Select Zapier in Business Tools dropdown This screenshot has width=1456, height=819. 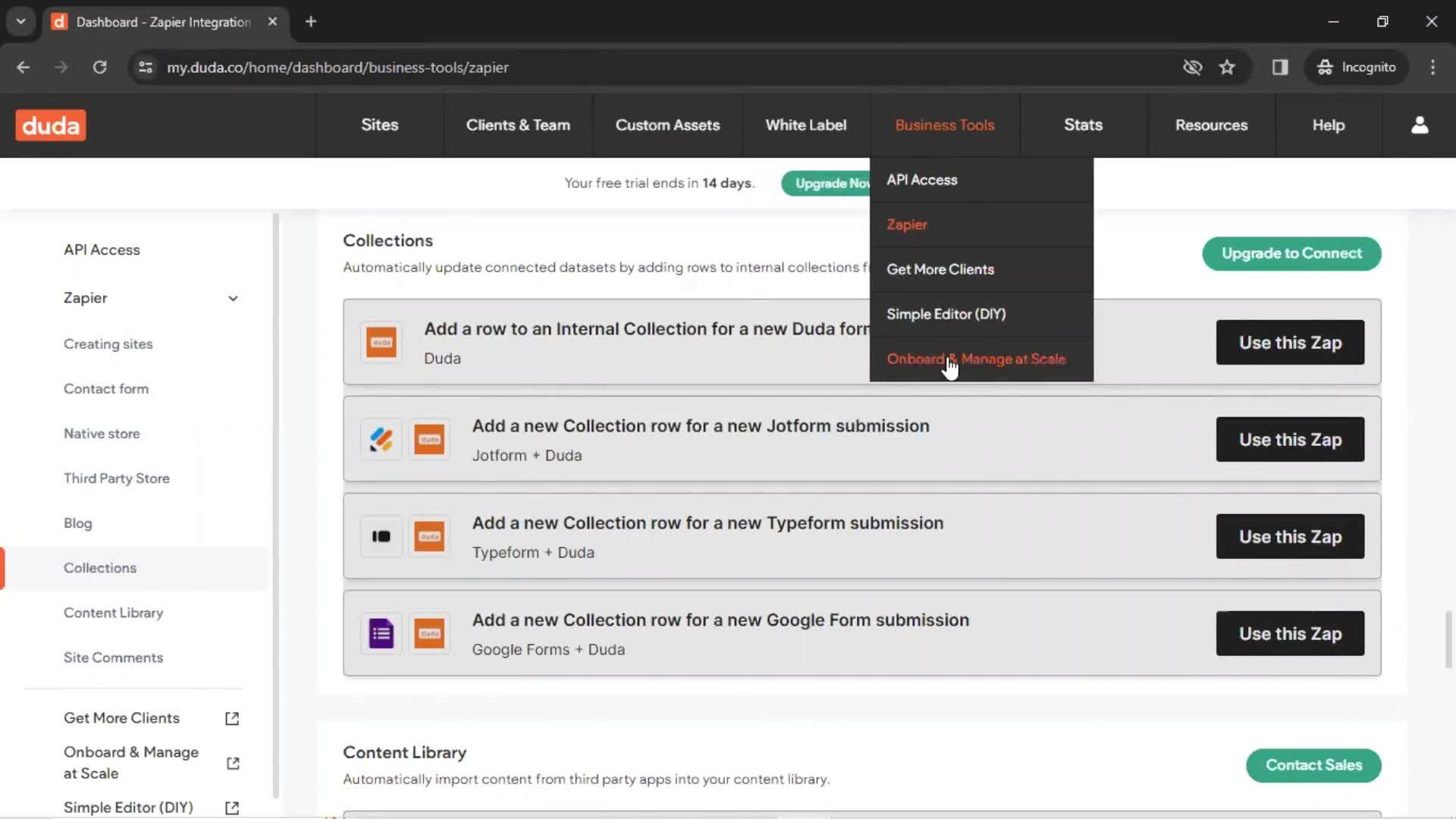tap(981, 224)
